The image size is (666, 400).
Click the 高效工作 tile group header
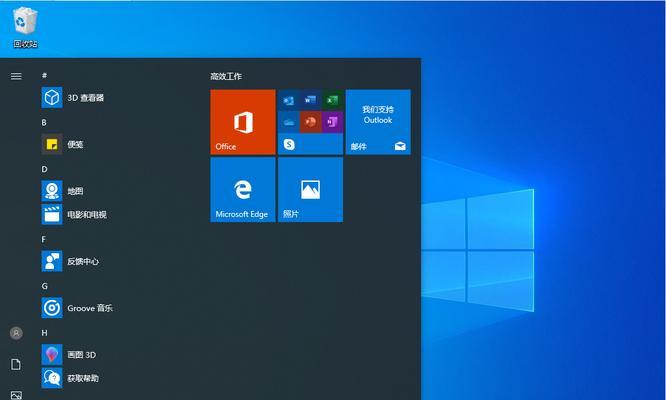click(x=226, y=76)
